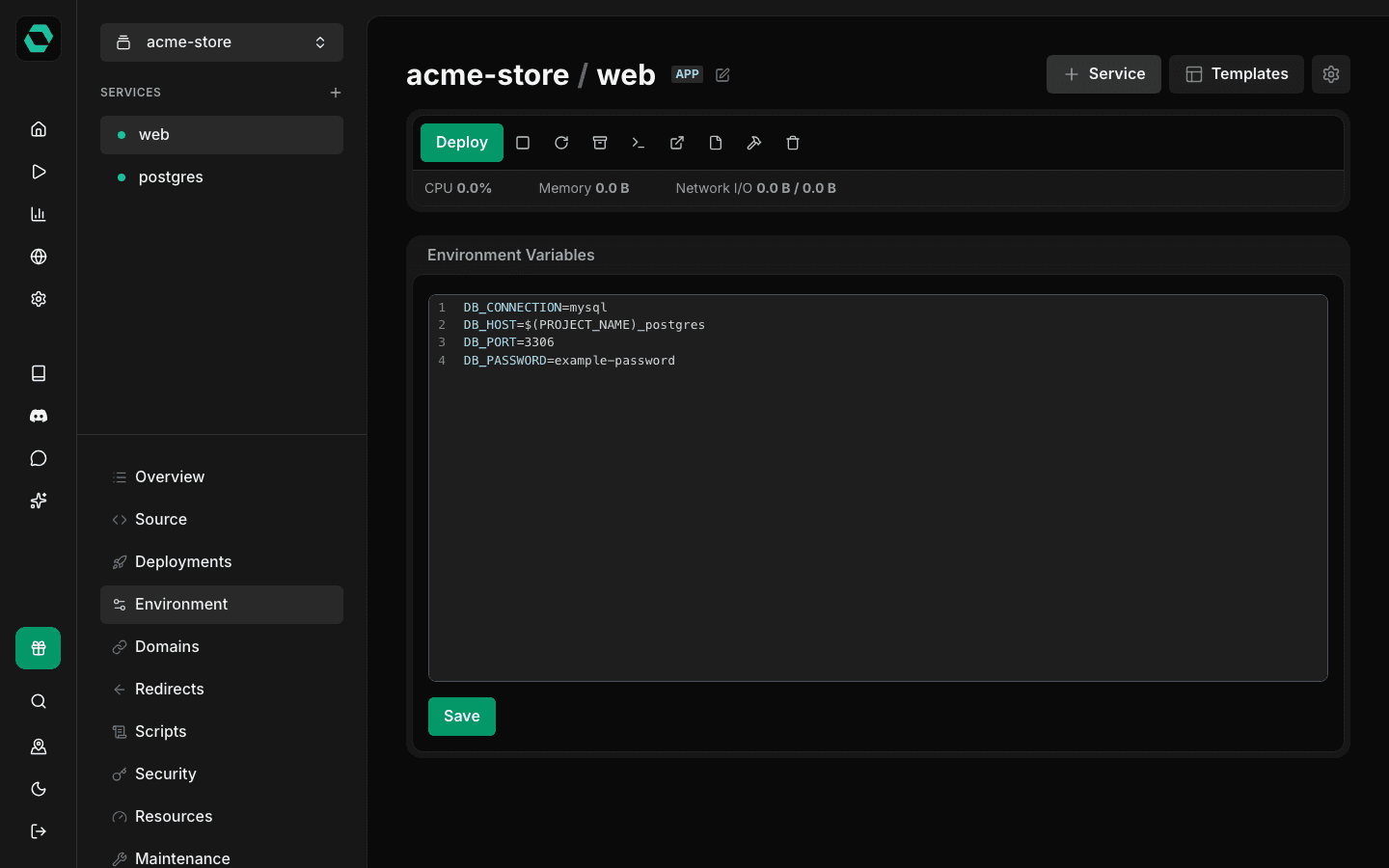Open project settings gear at top right
The height and width of the screenshot is (868, 1389).
click(1331, 74)
